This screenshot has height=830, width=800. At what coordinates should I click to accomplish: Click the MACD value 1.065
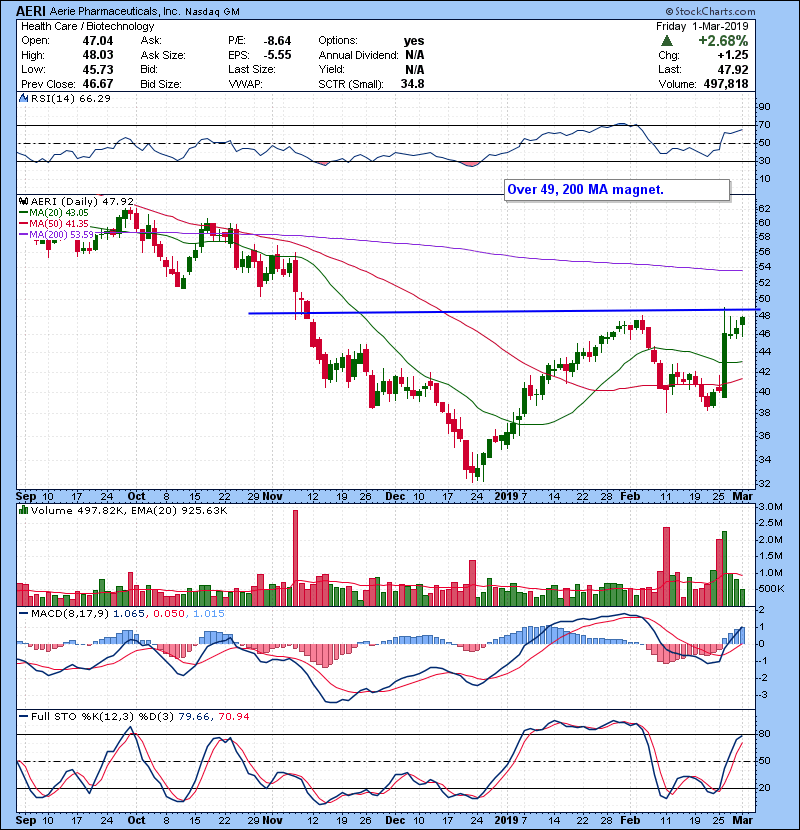point(130,614)
